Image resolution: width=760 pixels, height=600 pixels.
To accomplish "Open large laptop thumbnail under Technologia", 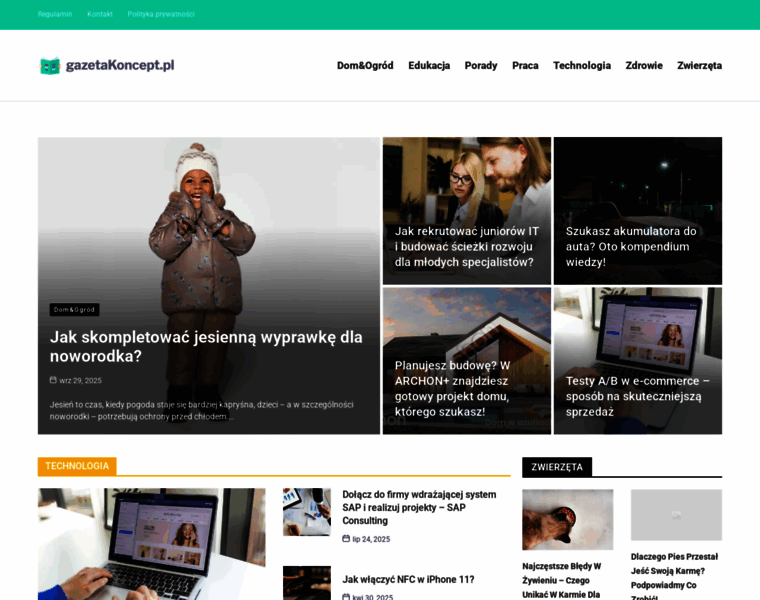I will (152, 544).
